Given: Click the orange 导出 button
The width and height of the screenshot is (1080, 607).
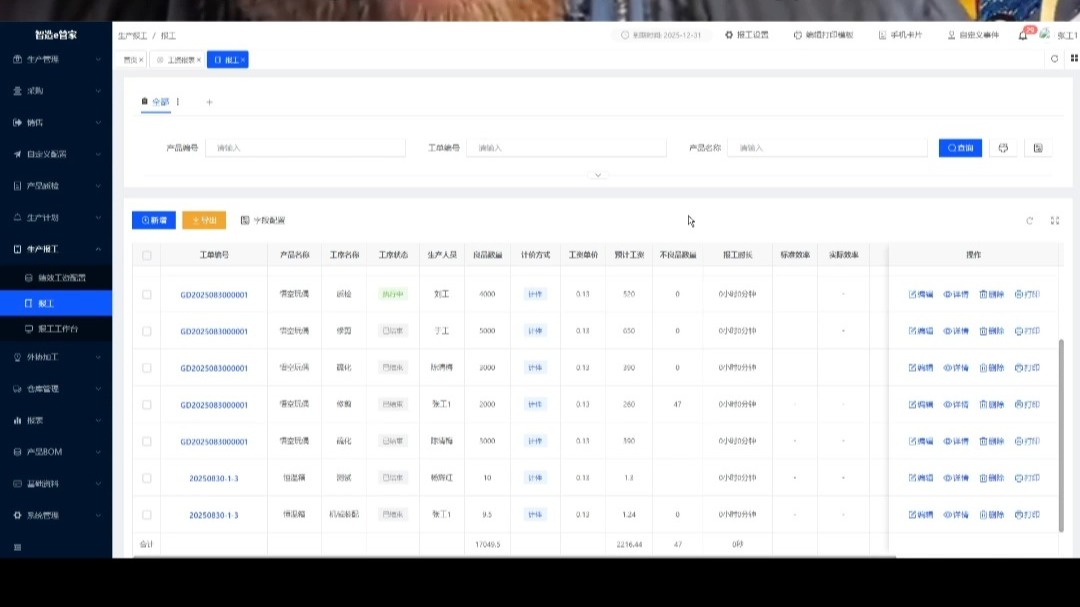Looking at the screenshot, I should (204, 220).
